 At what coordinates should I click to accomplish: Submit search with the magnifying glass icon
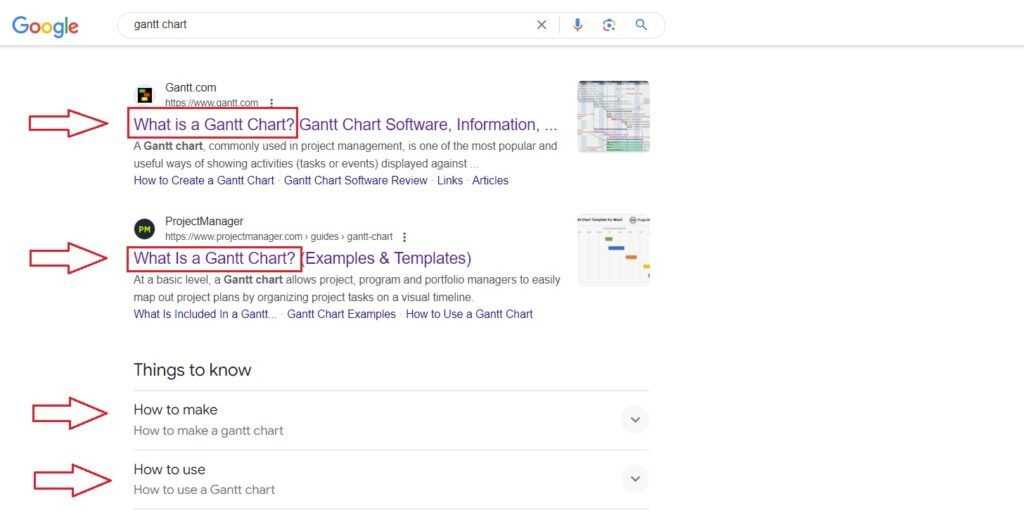[641, 25]
